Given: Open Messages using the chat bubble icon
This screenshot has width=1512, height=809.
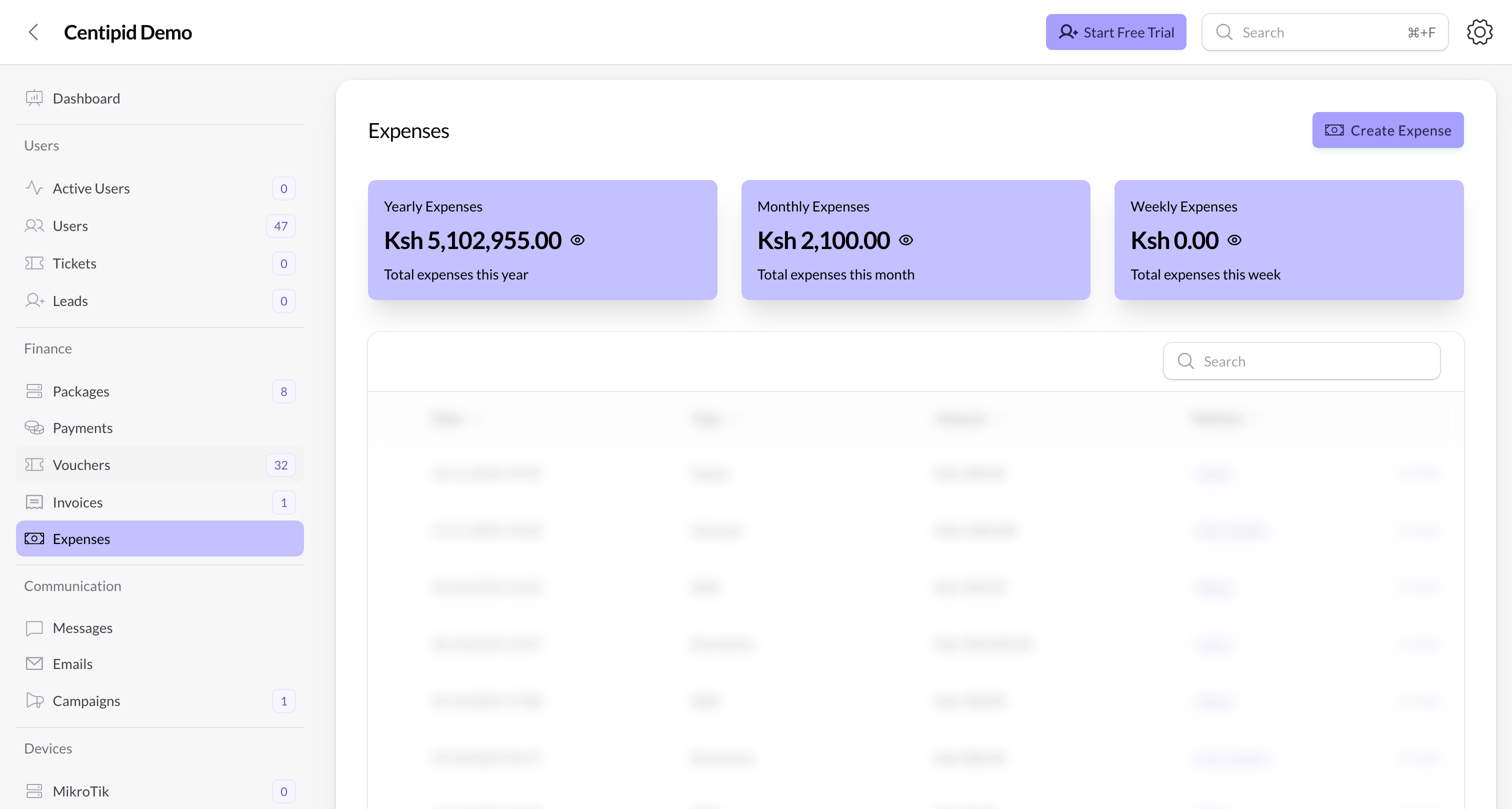Looking at the screenshot, I should 33,627.
